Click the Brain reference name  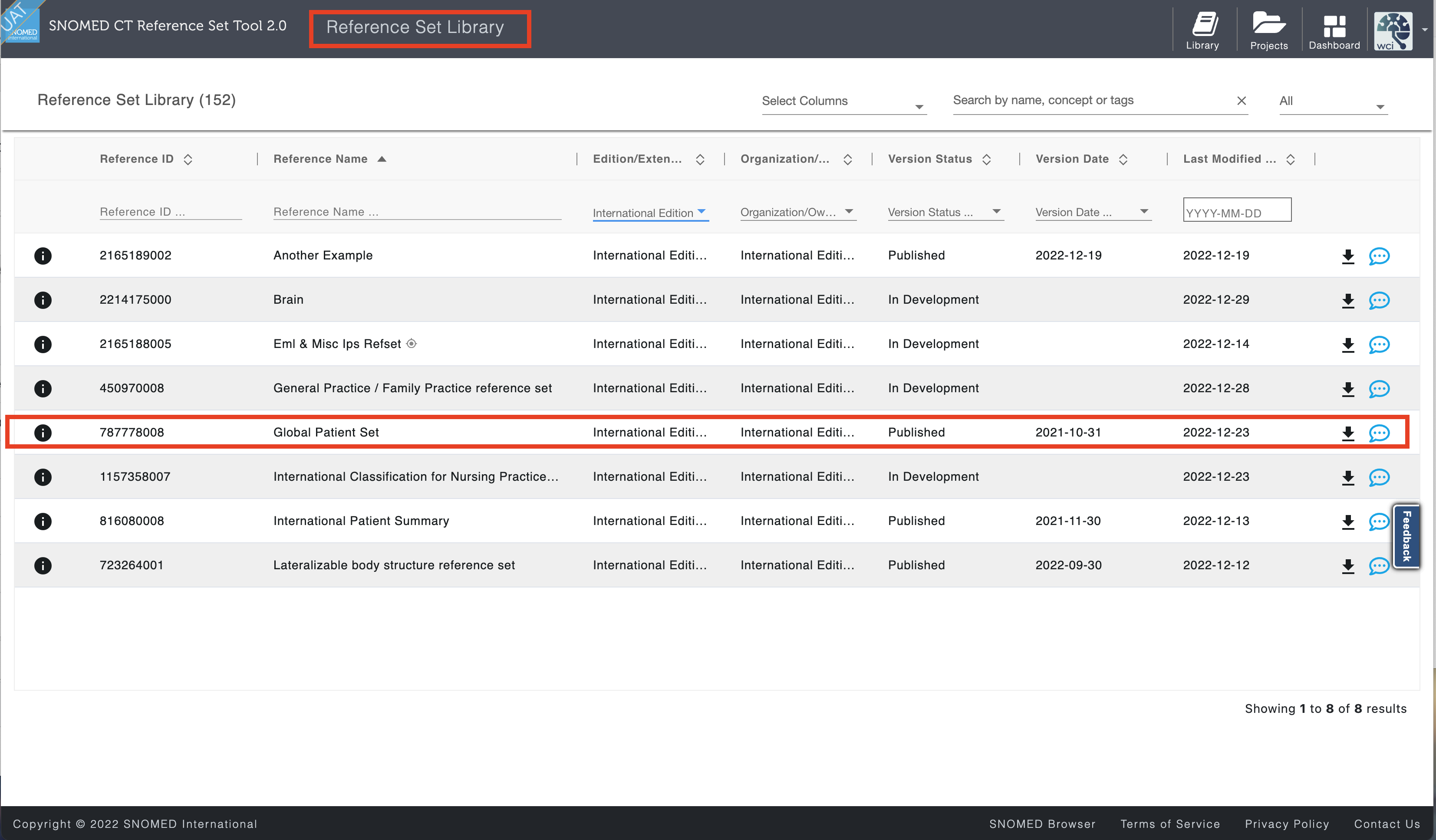(x=288, y=299)
